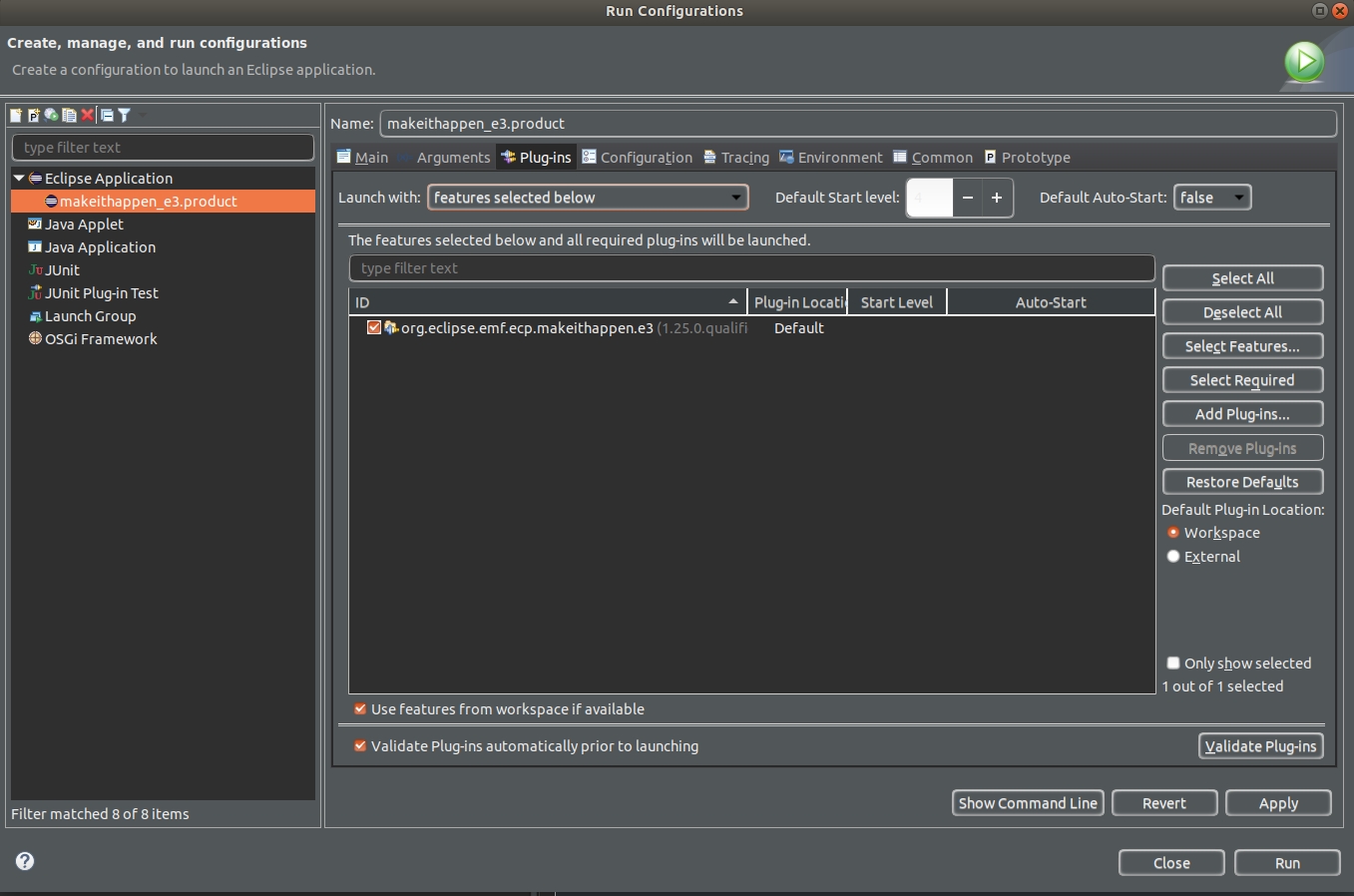Click the Select Features... button
The height and width of the screenshot is (896, 1354).
click(1242, 346)
